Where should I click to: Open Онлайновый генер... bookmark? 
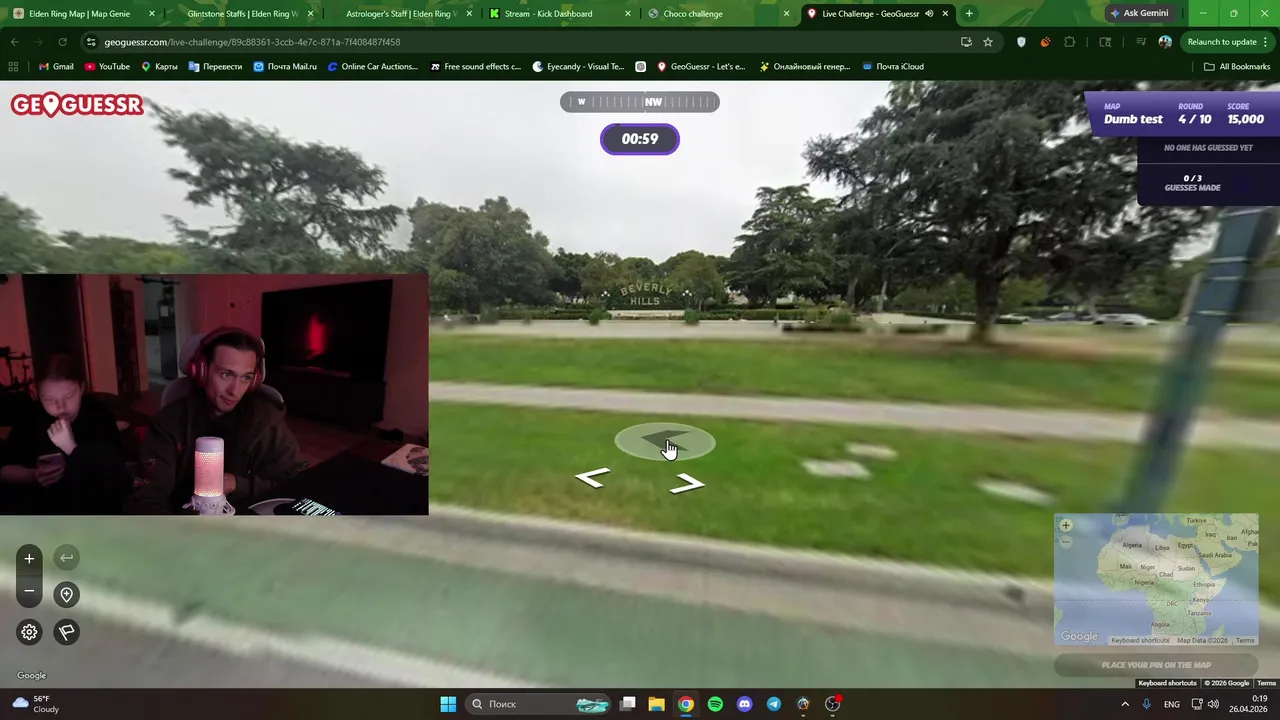(804, 67)
